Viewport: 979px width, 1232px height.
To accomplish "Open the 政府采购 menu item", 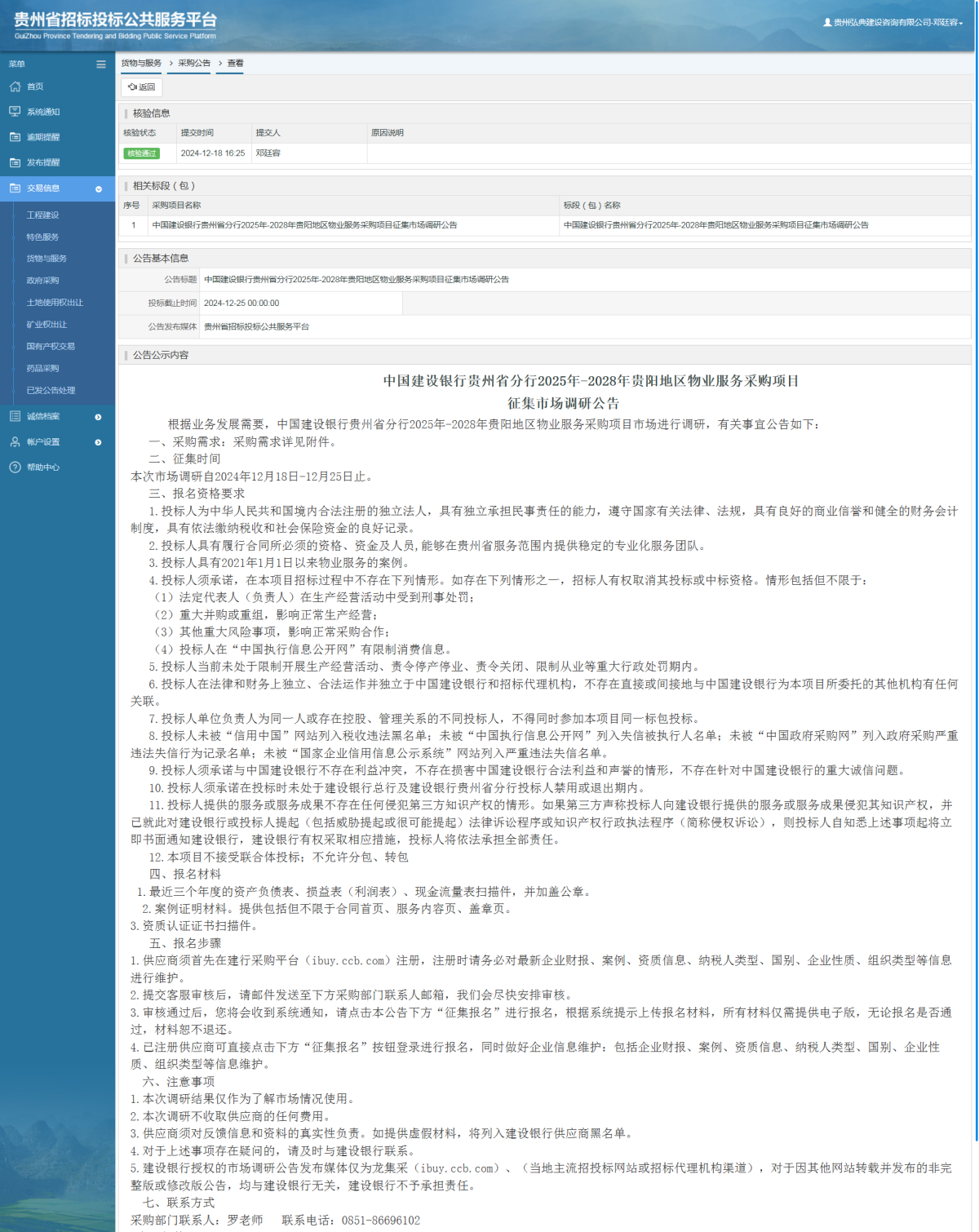I will click(45, 280).
